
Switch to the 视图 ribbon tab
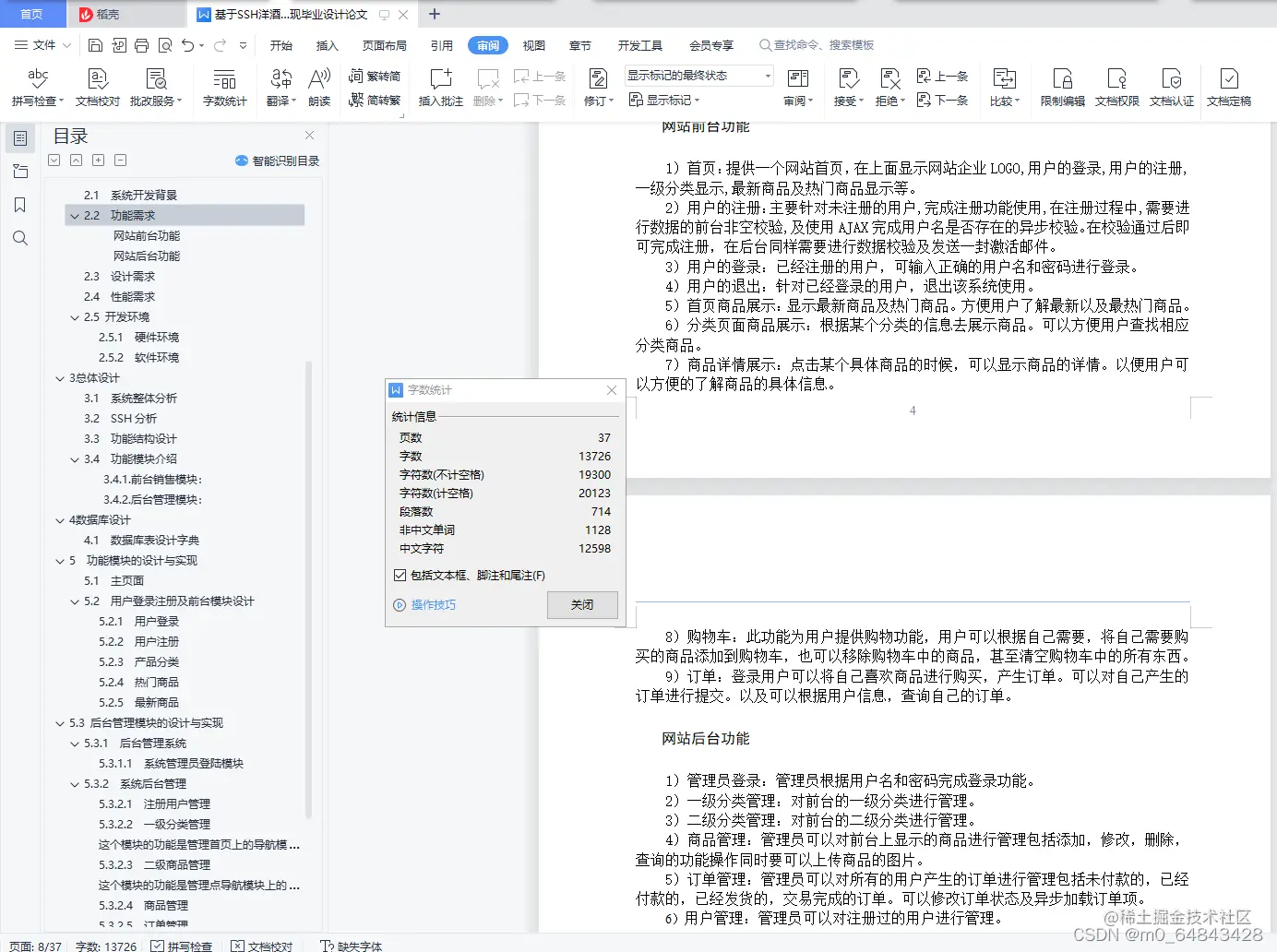pos(533,44)
